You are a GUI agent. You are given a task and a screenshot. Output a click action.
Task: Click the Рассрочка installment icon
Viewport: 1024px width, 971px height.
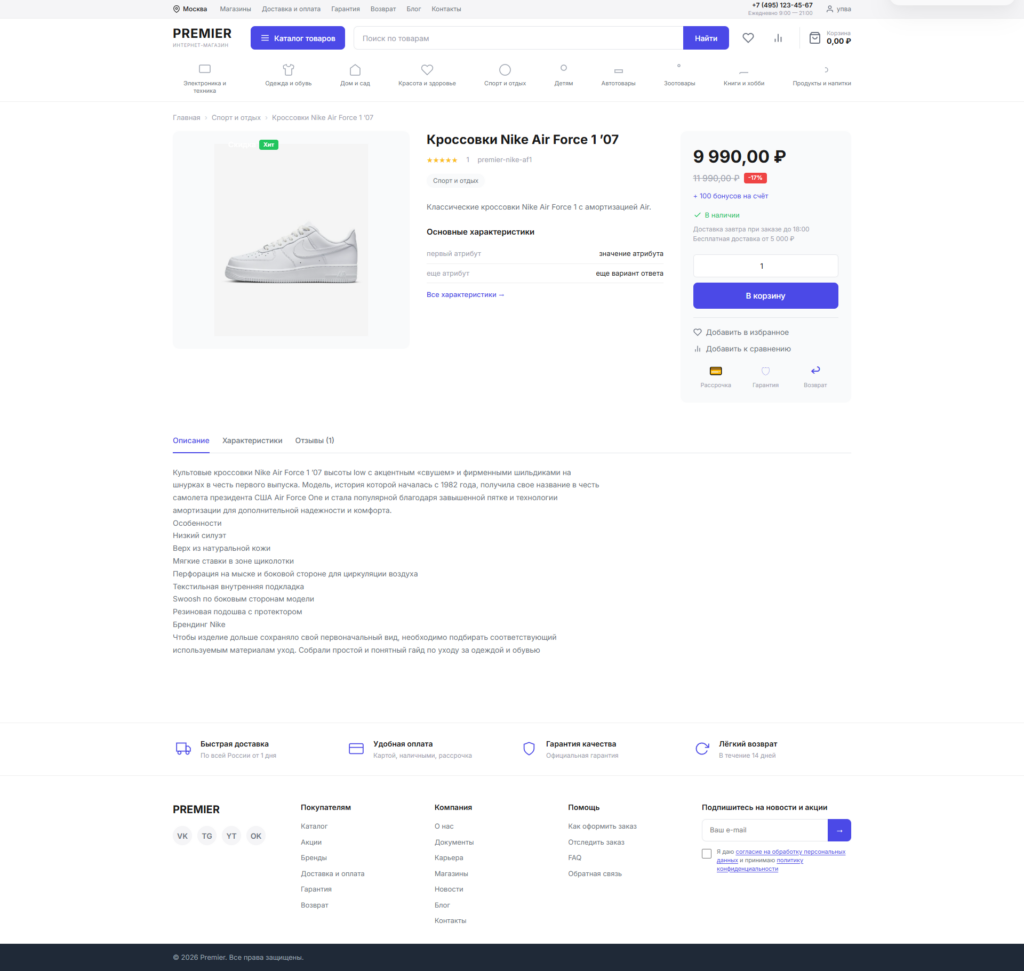pyautogui.click(x=716, y=371)
